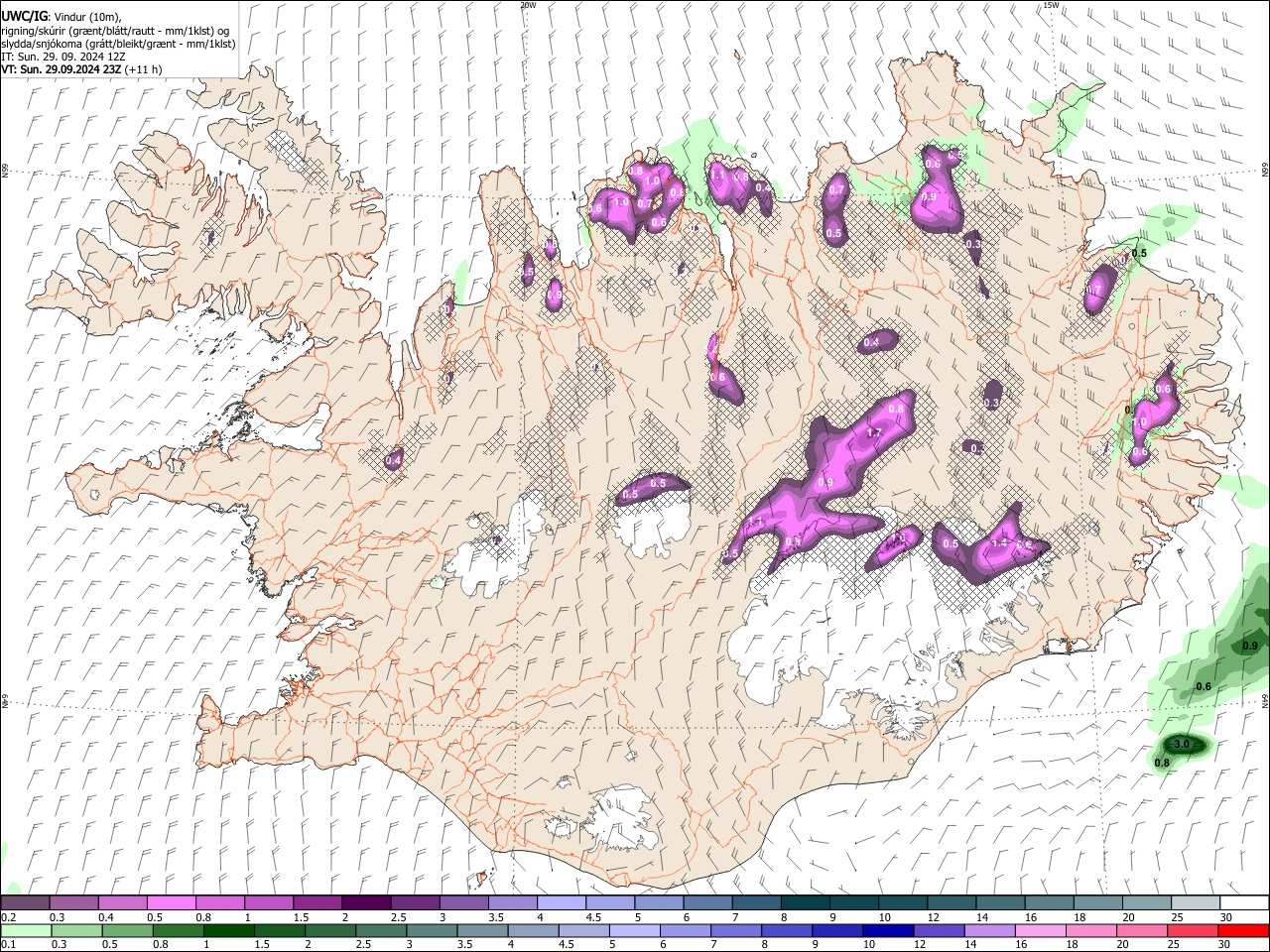Click the VT: Sun. 29.09.2024 23Z (+11 h) line
This screenshot has width=1270, height=952.
pyautogui.click(x=81, y=69)
